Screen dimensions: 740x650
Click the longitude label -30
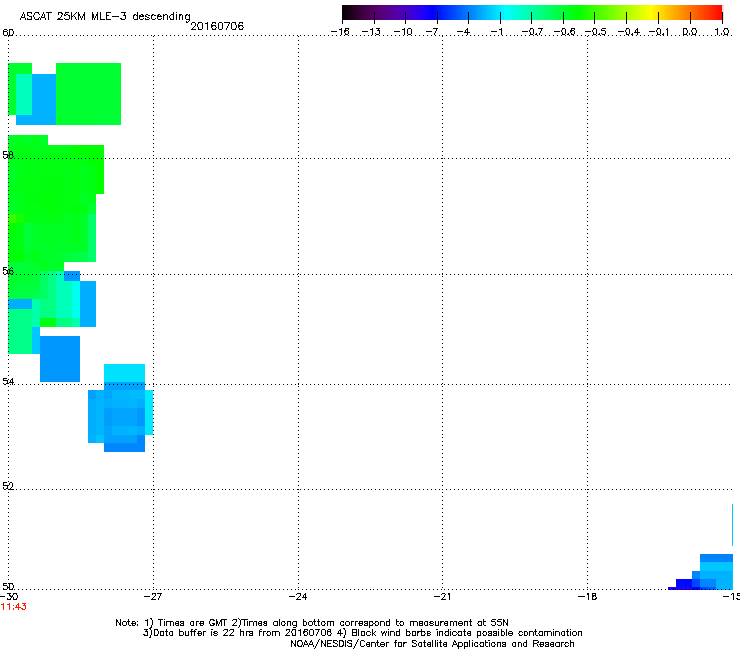point(9,597)
